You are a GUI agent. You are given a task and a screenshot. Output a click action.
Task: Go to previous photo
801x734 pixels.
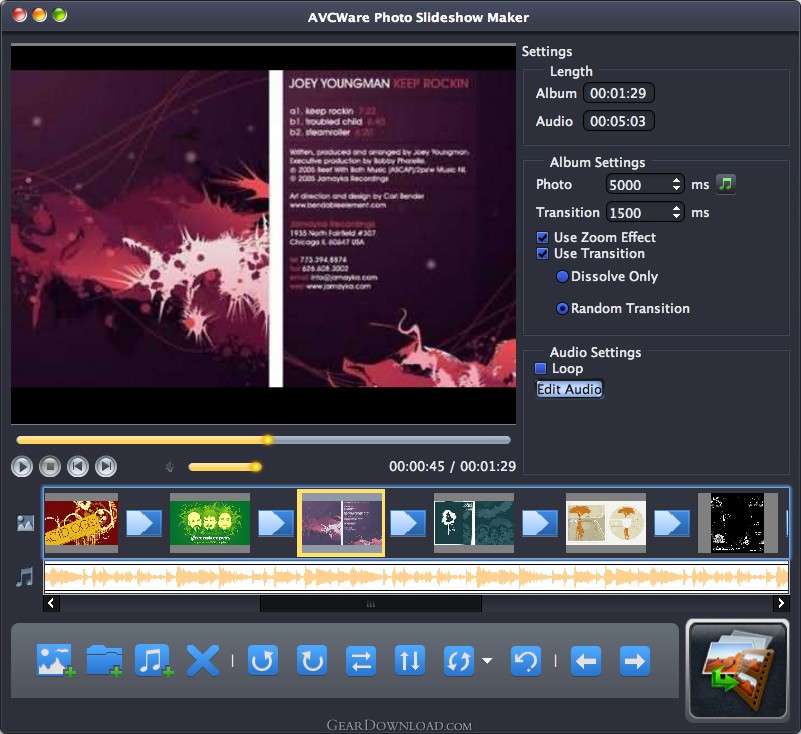(x=78, y=466)
